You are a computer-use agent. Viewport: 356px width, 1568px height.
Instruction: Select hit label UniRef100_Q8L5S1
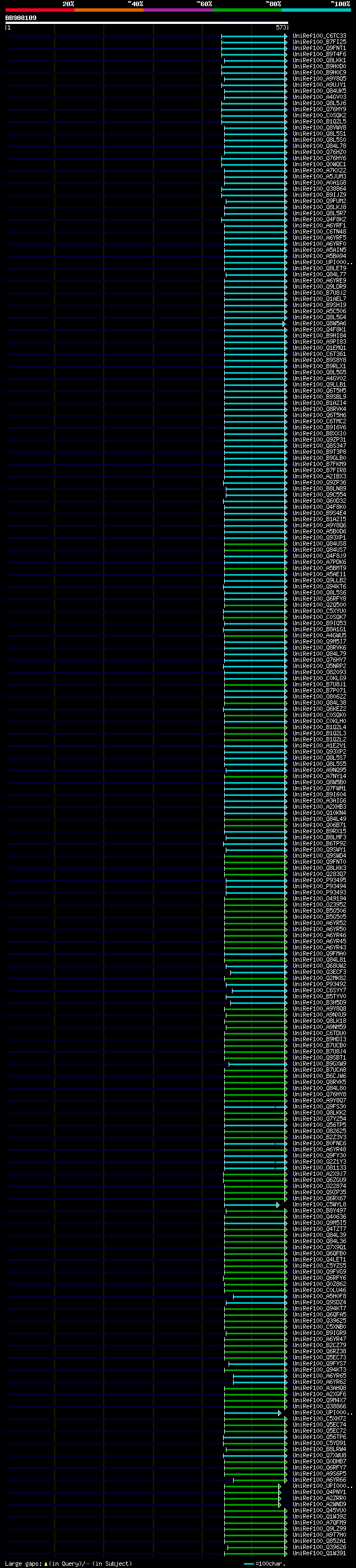click(x=319, y=133)
